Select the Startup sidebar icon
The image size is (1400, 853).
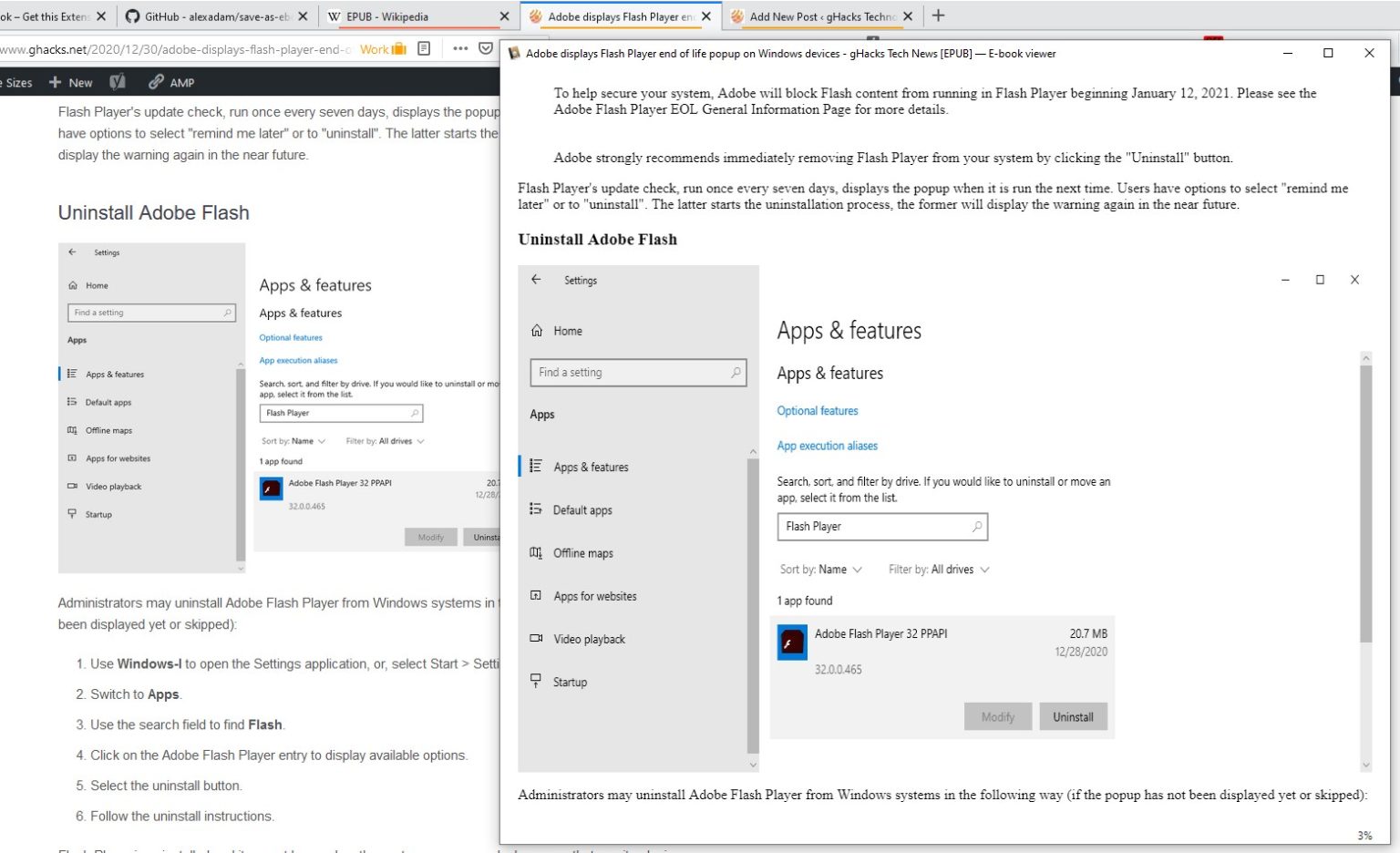(x=536, y=682)
